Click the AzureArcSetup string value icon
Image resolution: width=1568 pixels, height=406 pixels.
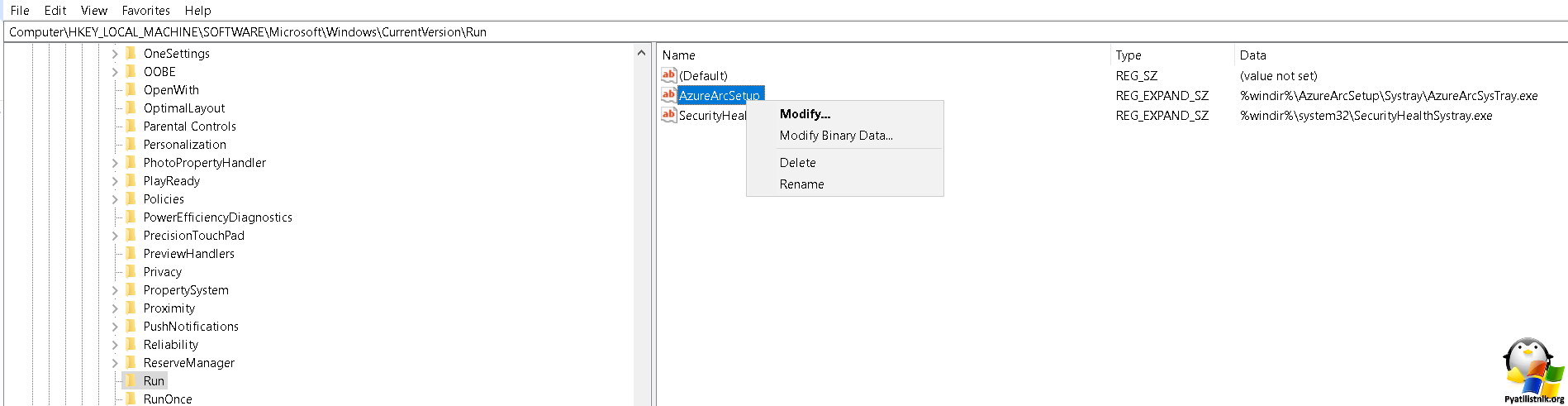point(668,95)
